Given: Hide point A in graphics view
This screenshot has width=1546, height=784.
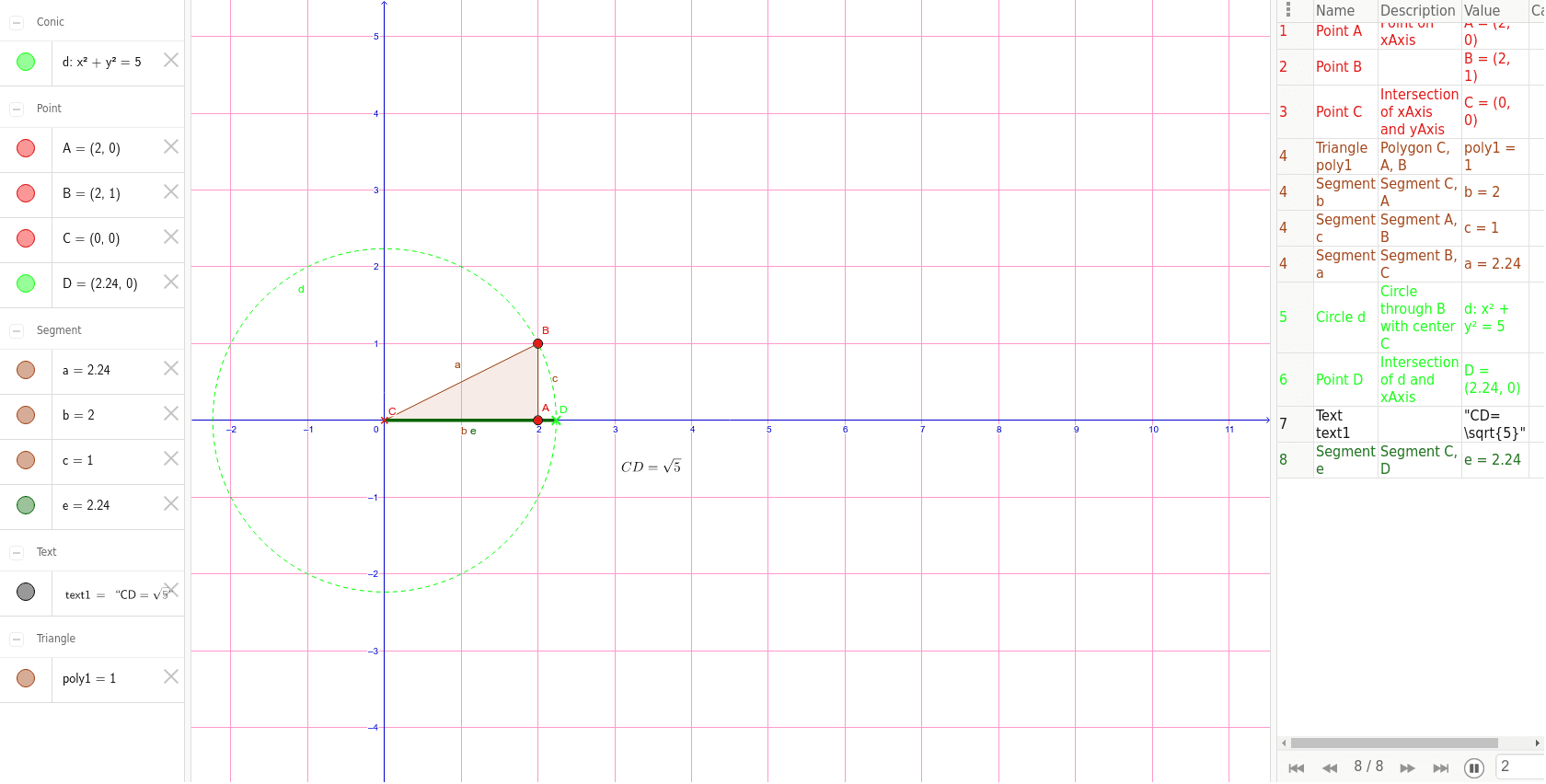Looking at the screenshot, I should [x=26, y=148].
